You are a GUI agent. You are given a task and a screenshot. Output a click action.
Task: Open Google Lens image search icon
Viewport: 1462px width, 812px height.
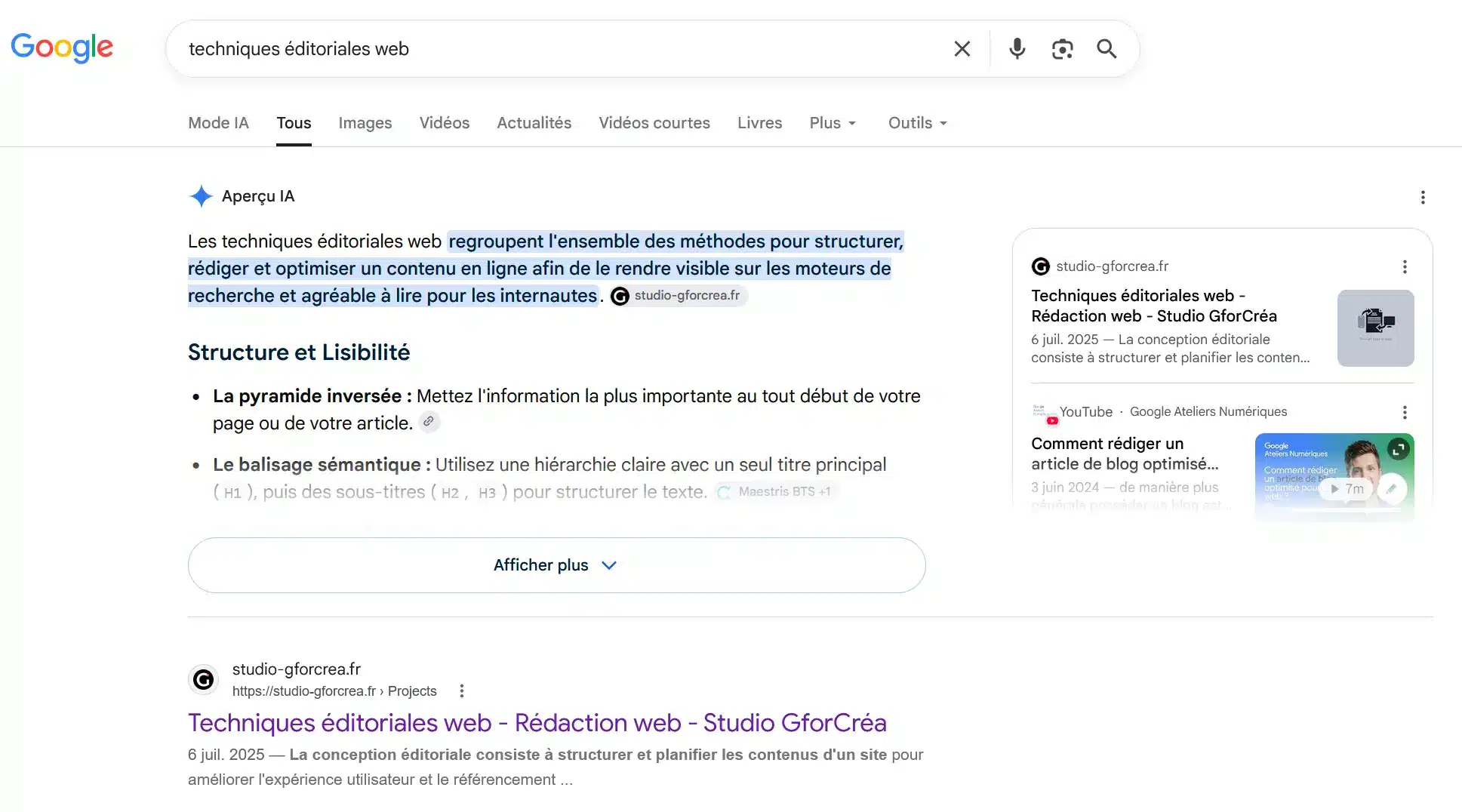[x=1062, y=49]
